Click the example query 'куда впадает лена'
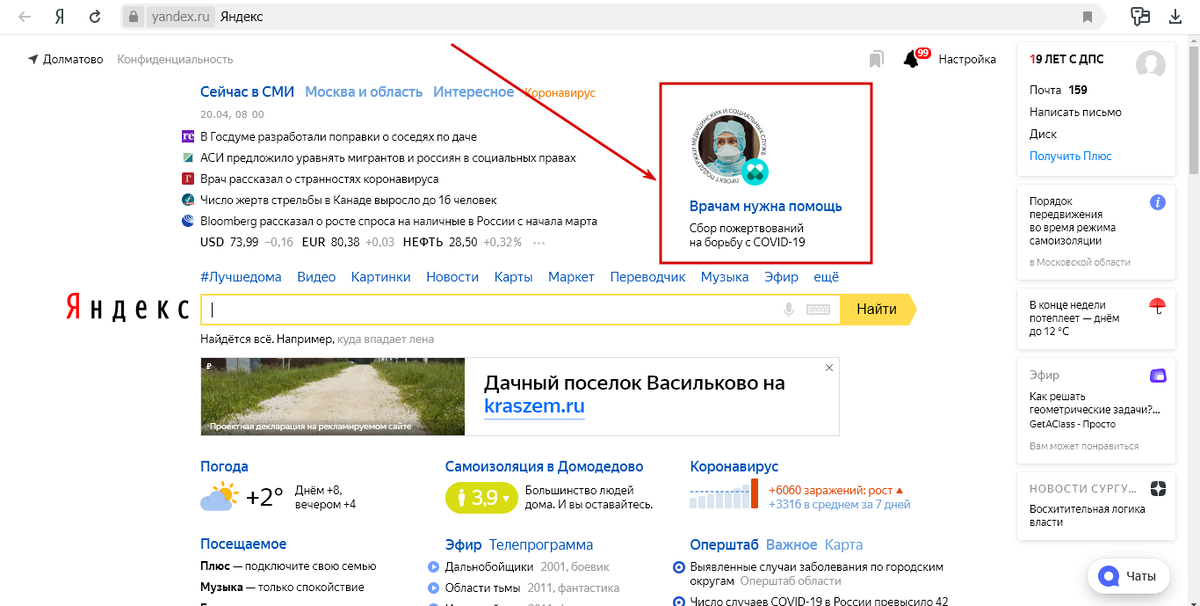This screenshot has width=1200, height=606. pyautogui.click(x=387, y=341)
